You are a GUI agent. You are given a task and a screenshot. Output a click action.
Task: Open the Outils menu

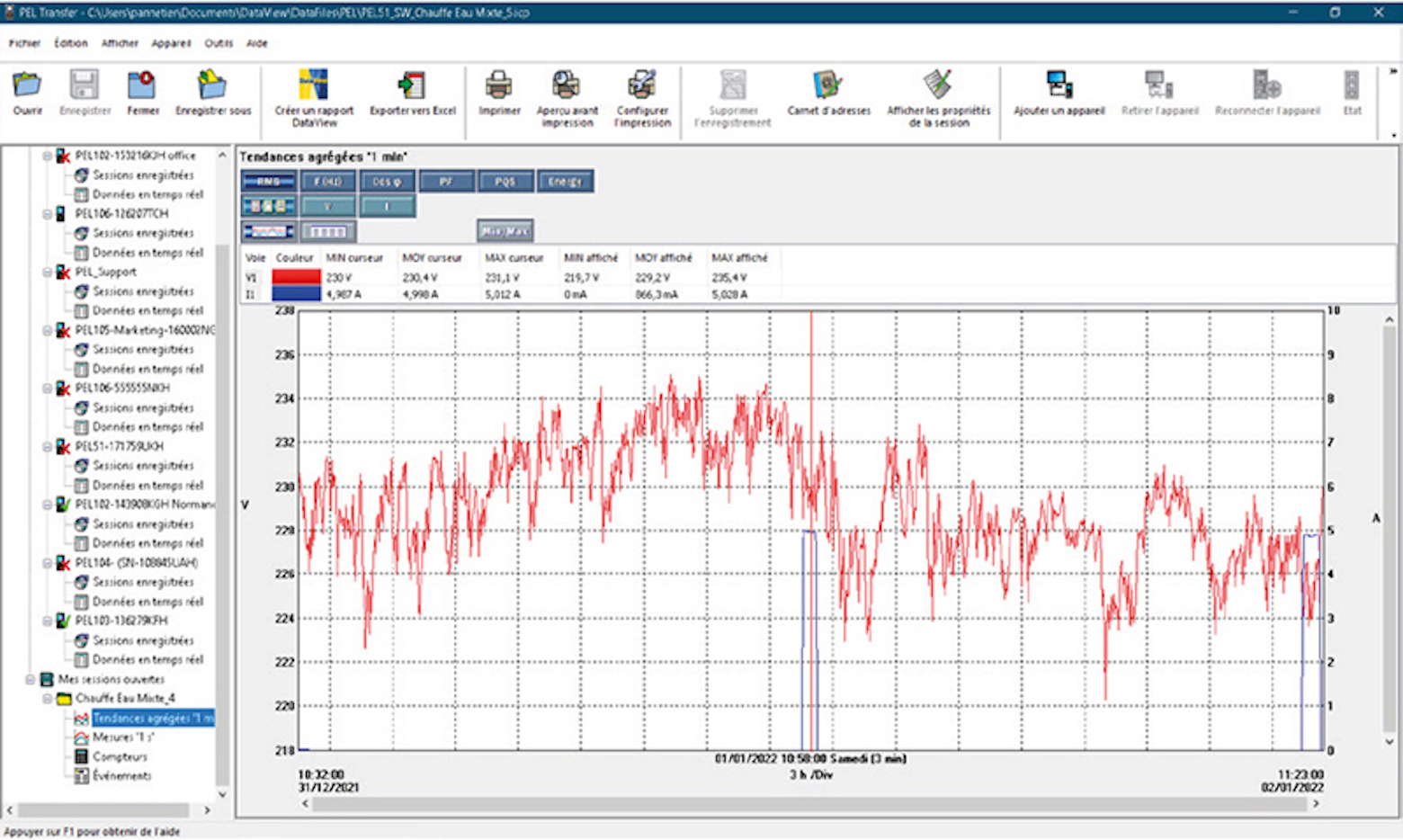click(219, 43)
